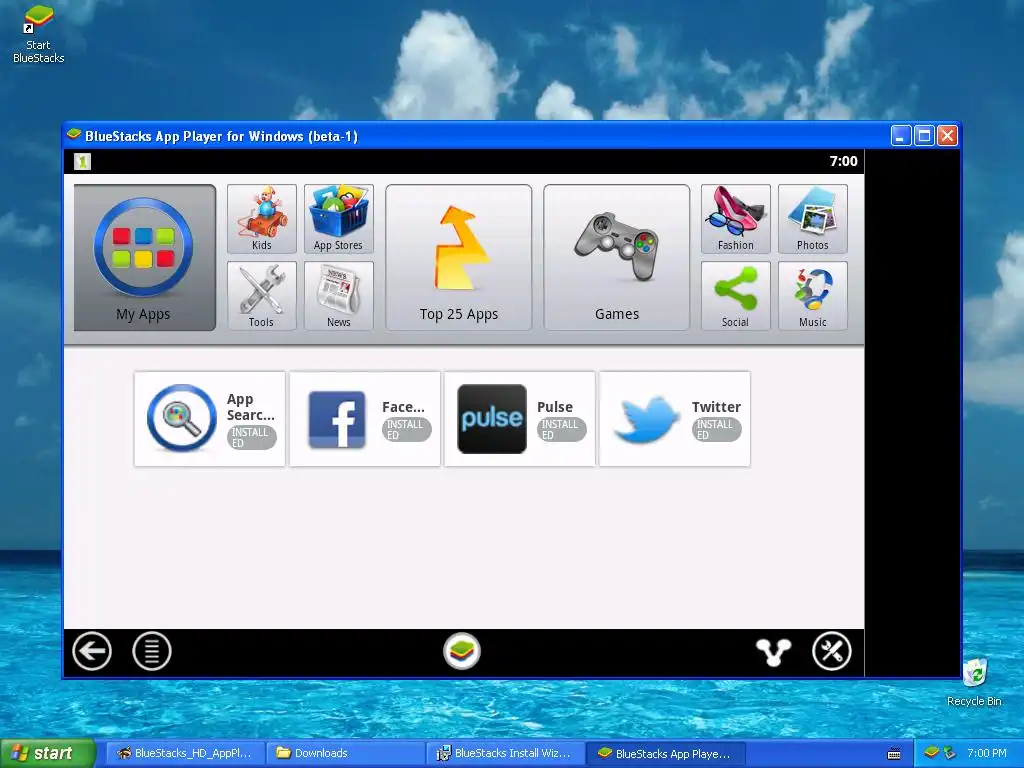Launch the Facebook app icon

[337, 419]
